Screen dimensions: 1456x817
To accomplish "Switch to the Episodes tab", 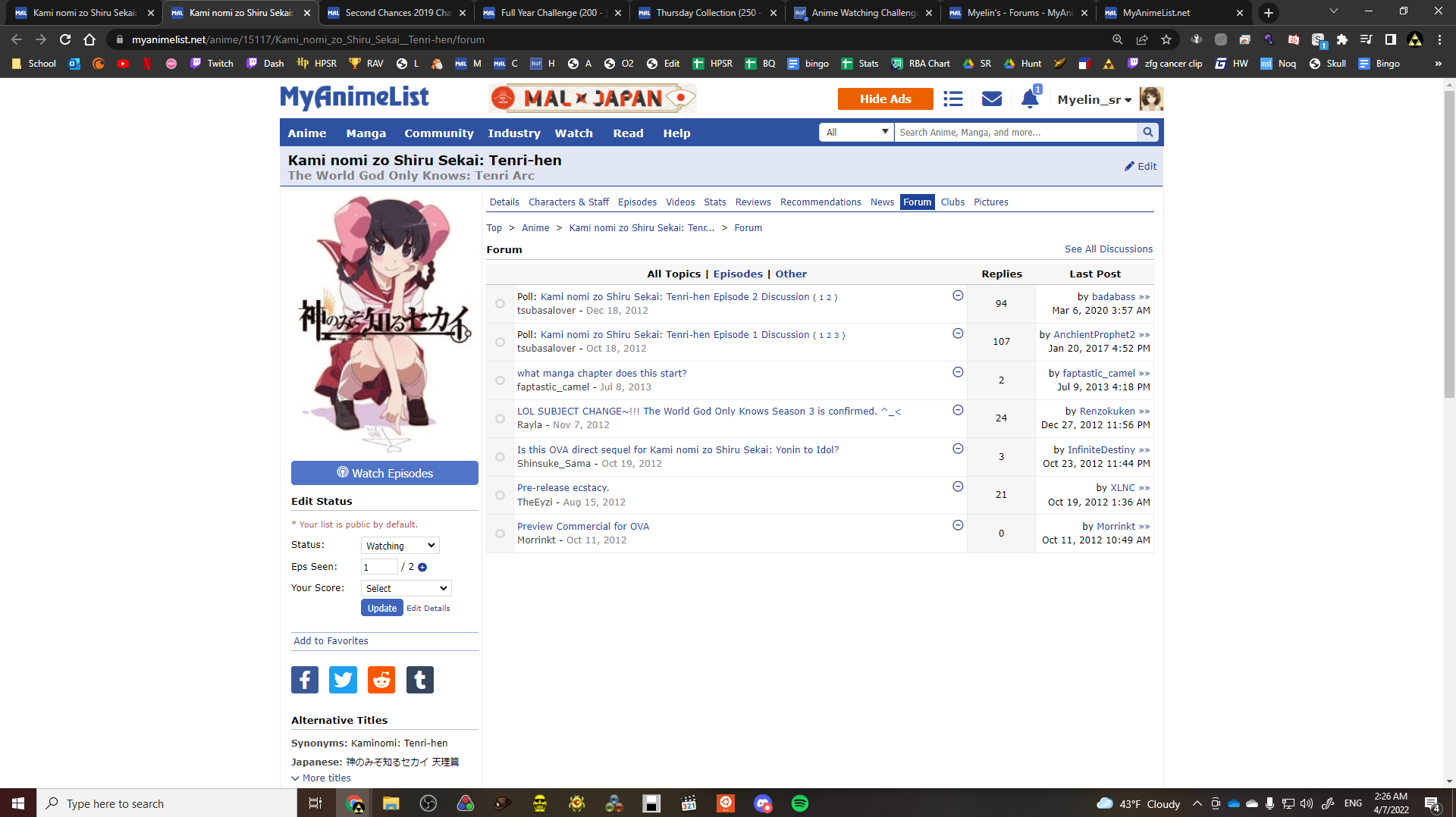I will click(x=637, y=202).
